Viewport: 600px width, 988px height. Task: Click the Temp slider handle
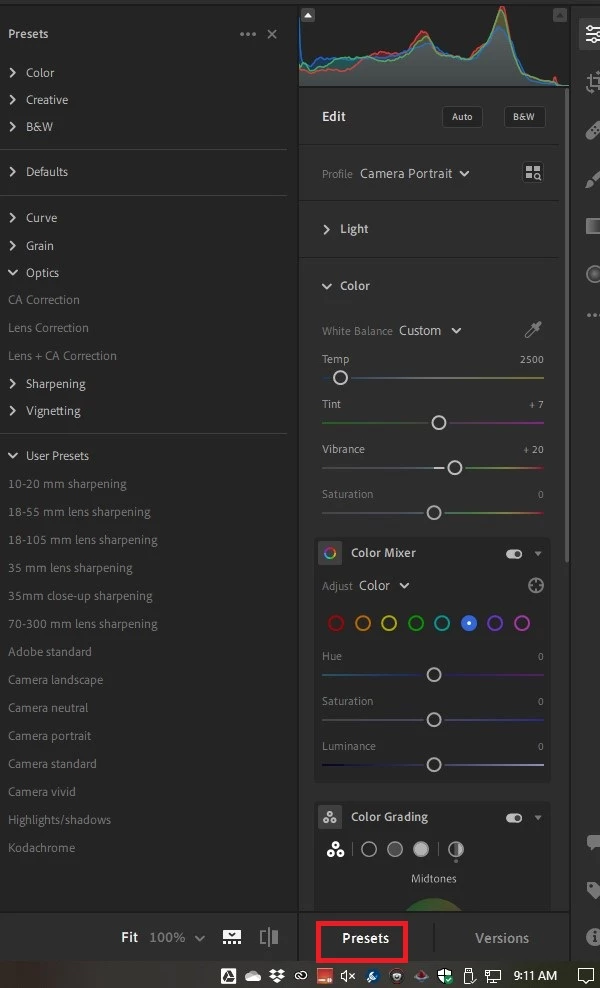click(x=340, y=377)
